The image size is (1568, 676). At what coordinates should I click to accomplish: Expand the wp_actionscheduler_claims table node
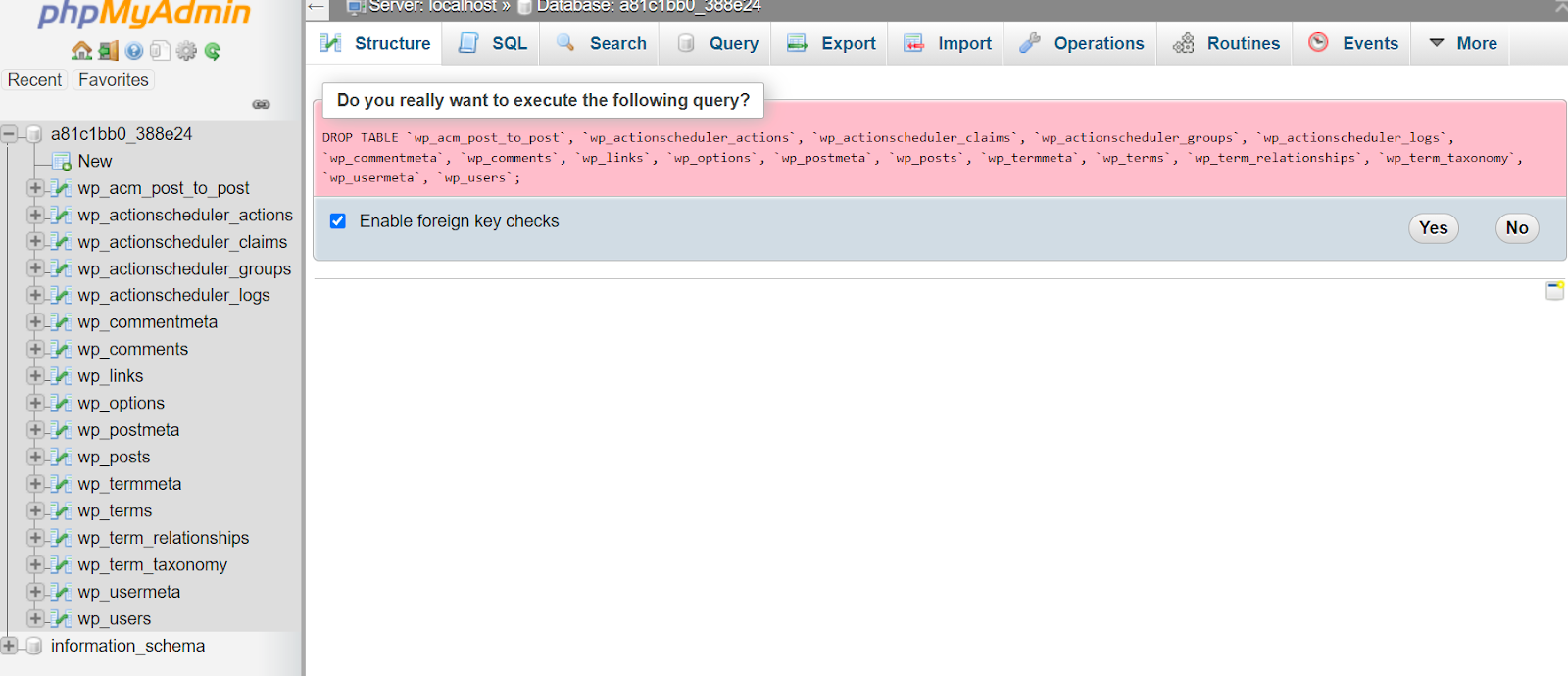35,241
